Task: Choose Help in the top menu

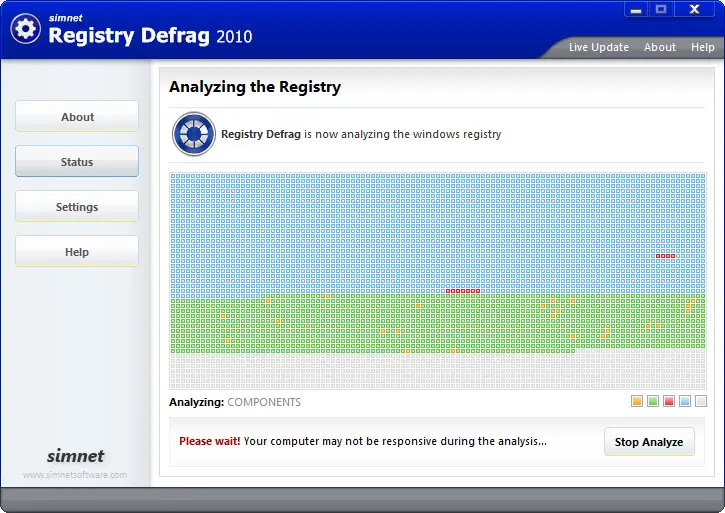Action: (702, 47)
